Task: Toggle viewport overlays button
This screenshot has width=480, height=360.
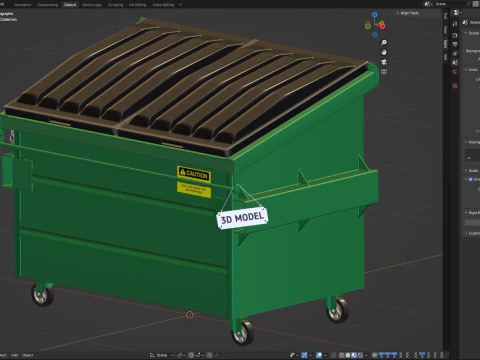Action: click(319, 355)
